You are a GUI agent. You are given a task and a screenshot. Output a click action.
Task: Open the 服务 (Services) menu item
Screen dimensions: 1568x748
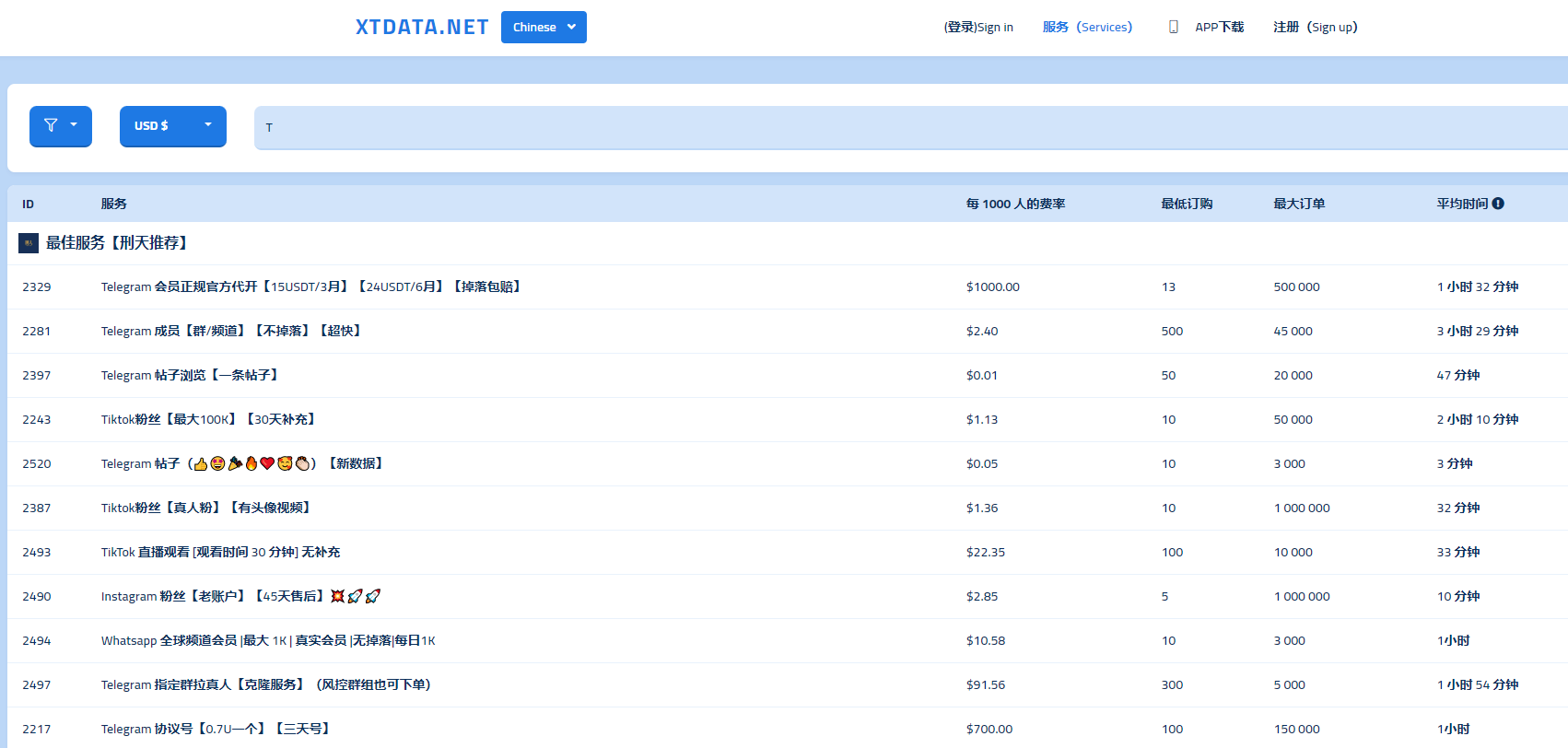(x=1087, y=27)
